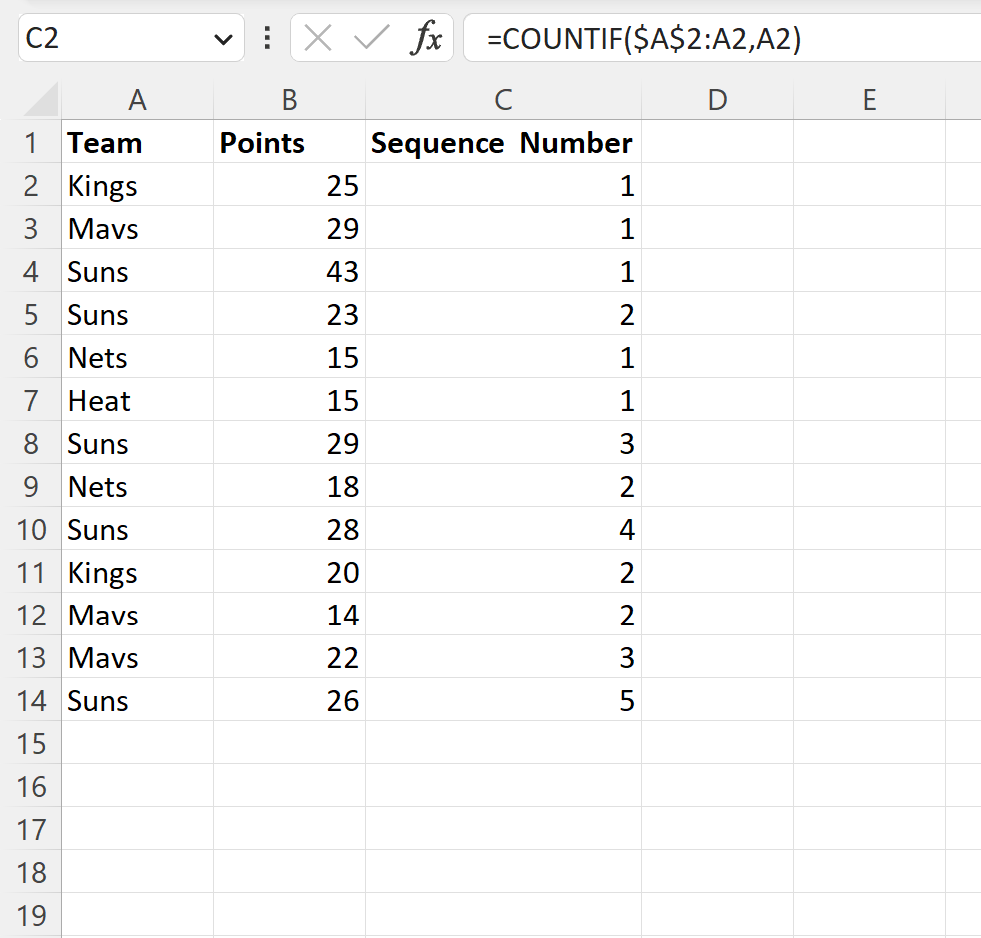Select column E header
981x938 pixels.
[869, 100]
